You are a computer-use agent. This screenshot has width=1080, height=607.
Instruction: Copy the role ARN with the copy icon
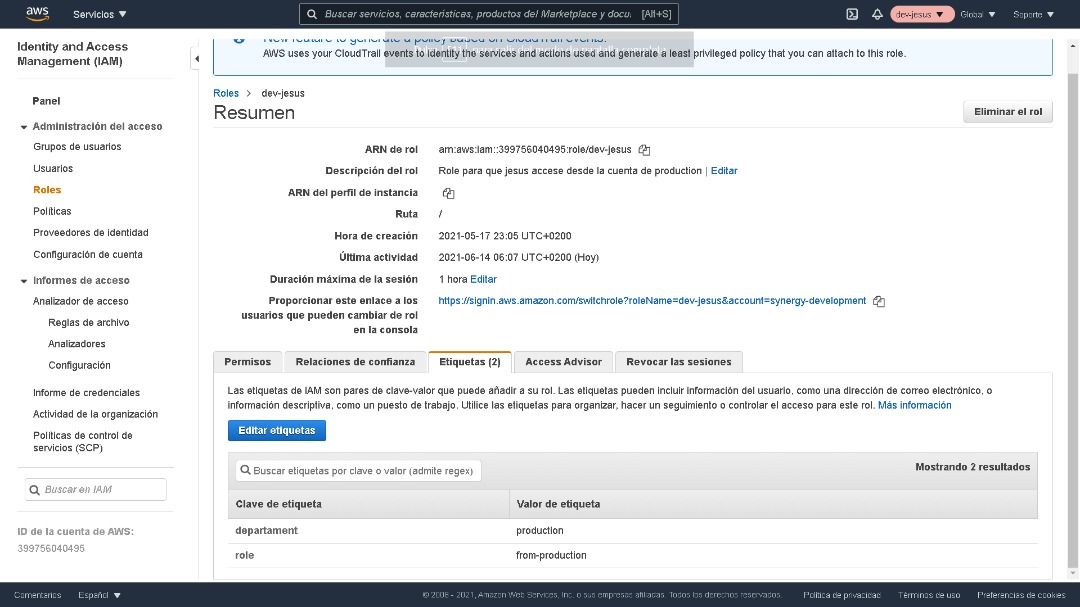click(x=644, y=150)
